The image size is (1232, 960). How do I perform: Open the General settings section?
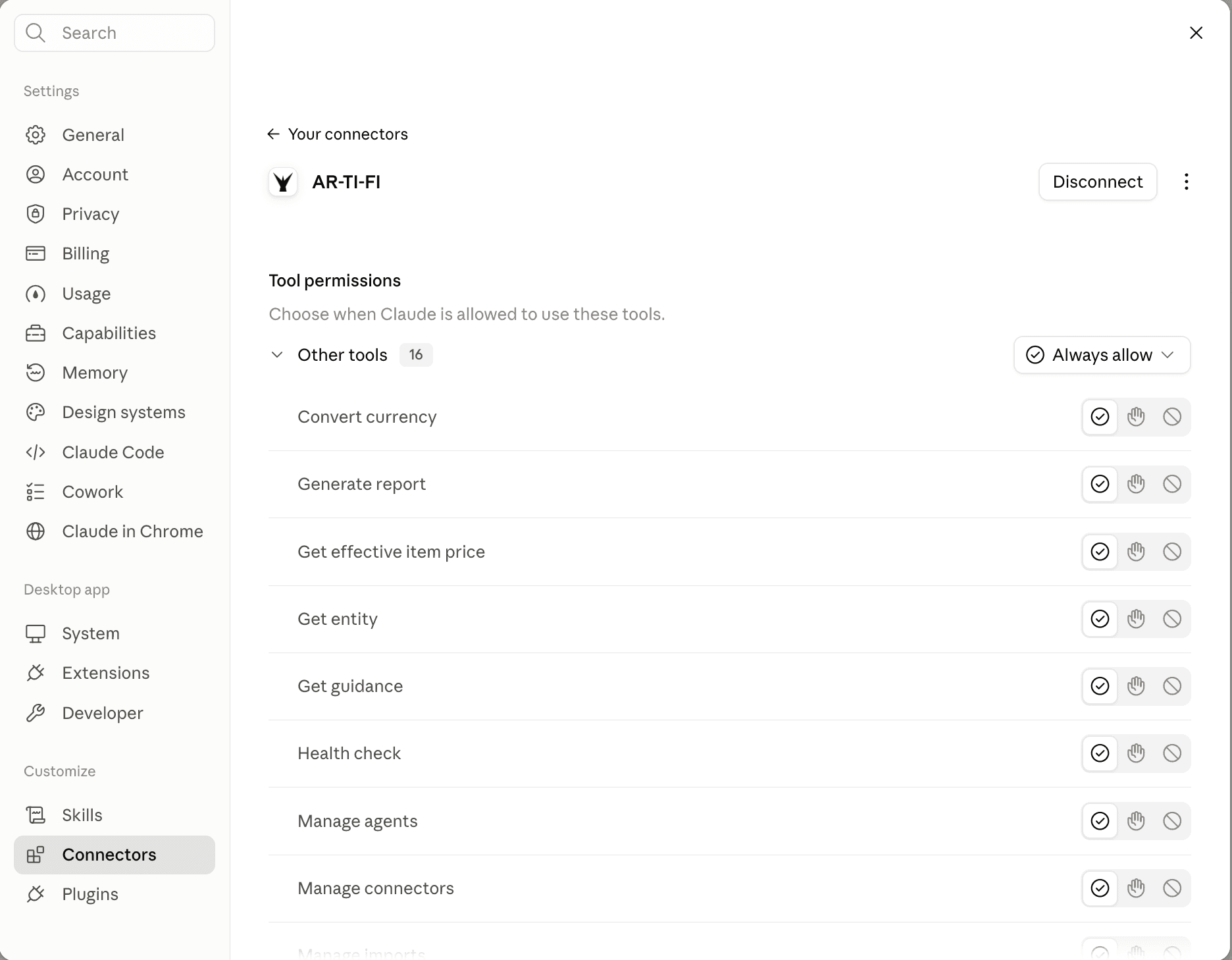(x=115, y=135)
